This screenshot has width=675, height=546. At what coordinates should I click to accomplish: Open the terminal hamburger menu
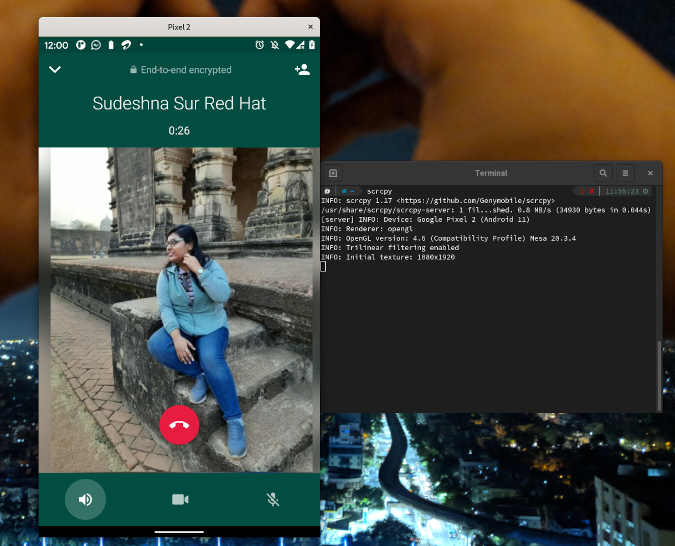(x=625, y=173)
